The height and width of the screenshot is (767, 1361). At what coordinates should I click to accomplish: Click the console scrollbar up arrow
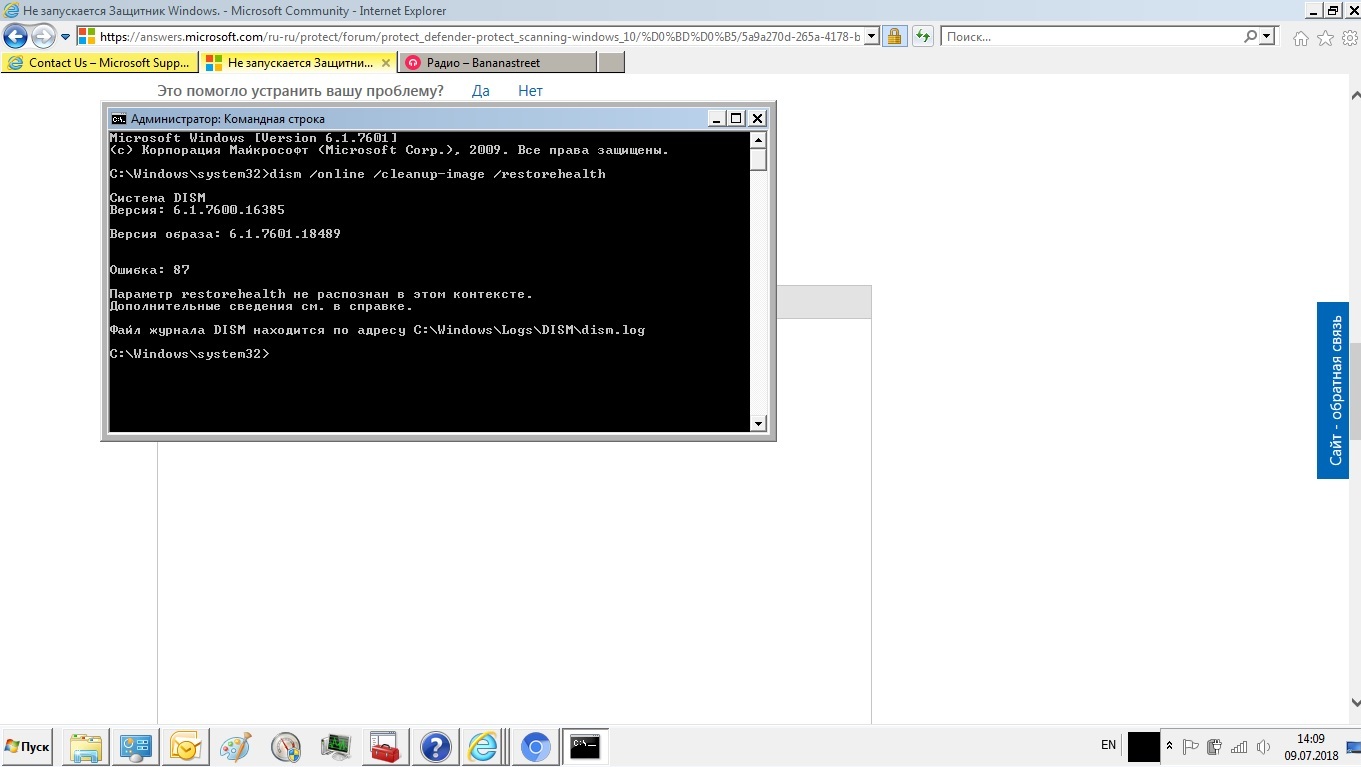(x=758, y=140)
